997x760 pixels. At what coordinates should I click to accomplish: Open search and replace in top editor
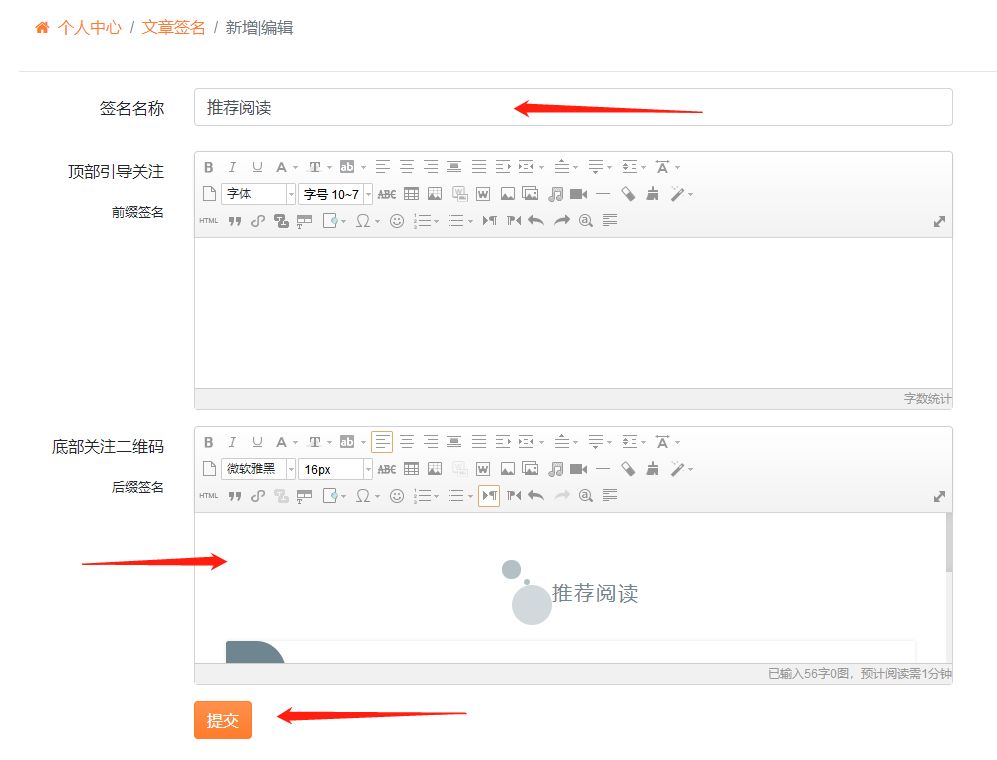pos(586,221)
